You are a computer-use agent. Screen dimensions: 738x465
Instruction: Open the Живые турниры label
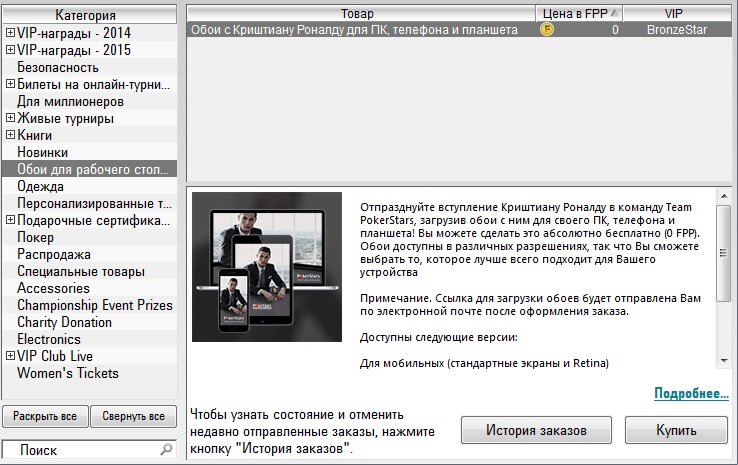click(65, 118)
